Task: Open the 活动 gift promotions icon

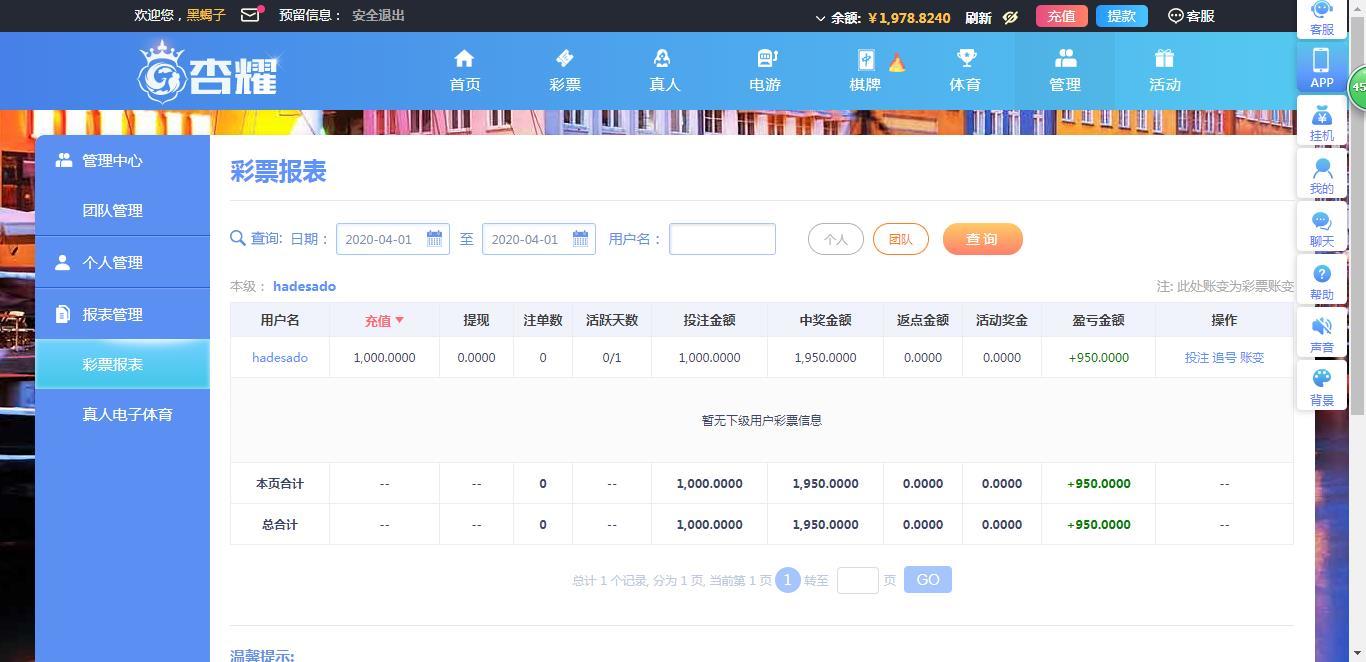Action: (1164, 59)
